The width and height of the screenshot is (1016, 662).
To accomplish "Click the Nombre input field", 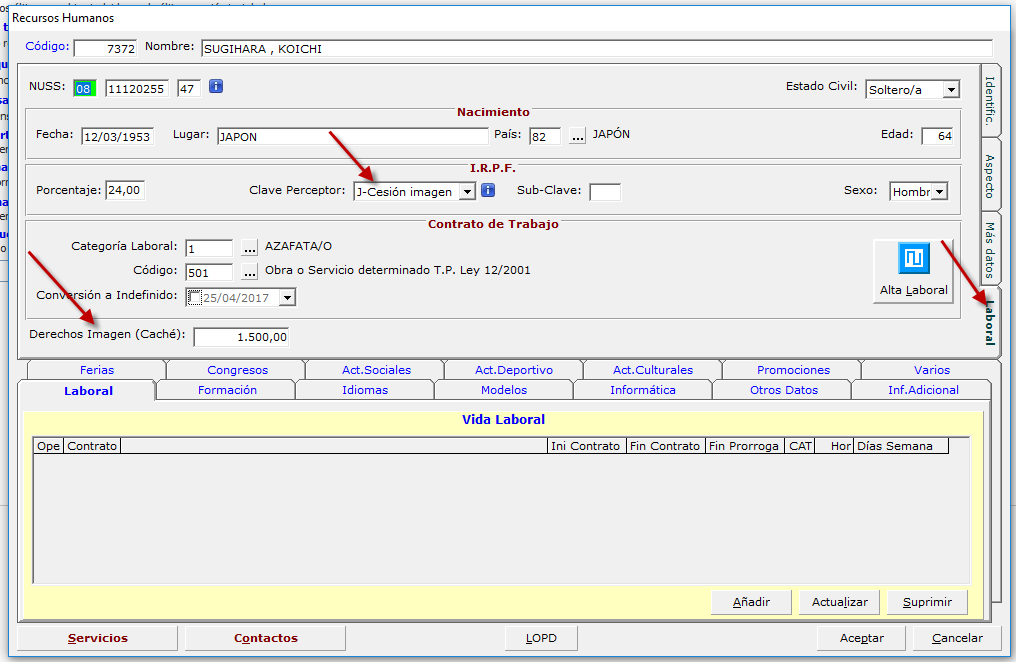I will click(x=597, y=49).
